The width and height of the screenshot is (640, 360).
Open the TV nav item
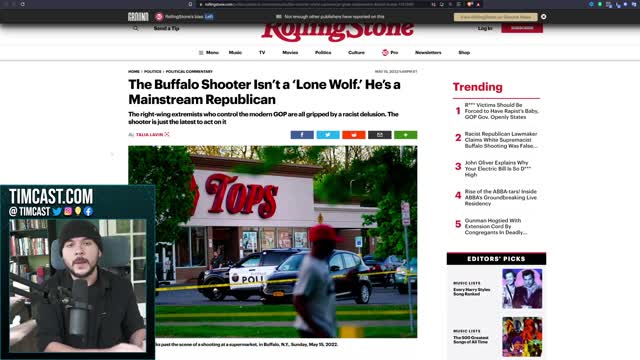262,53
